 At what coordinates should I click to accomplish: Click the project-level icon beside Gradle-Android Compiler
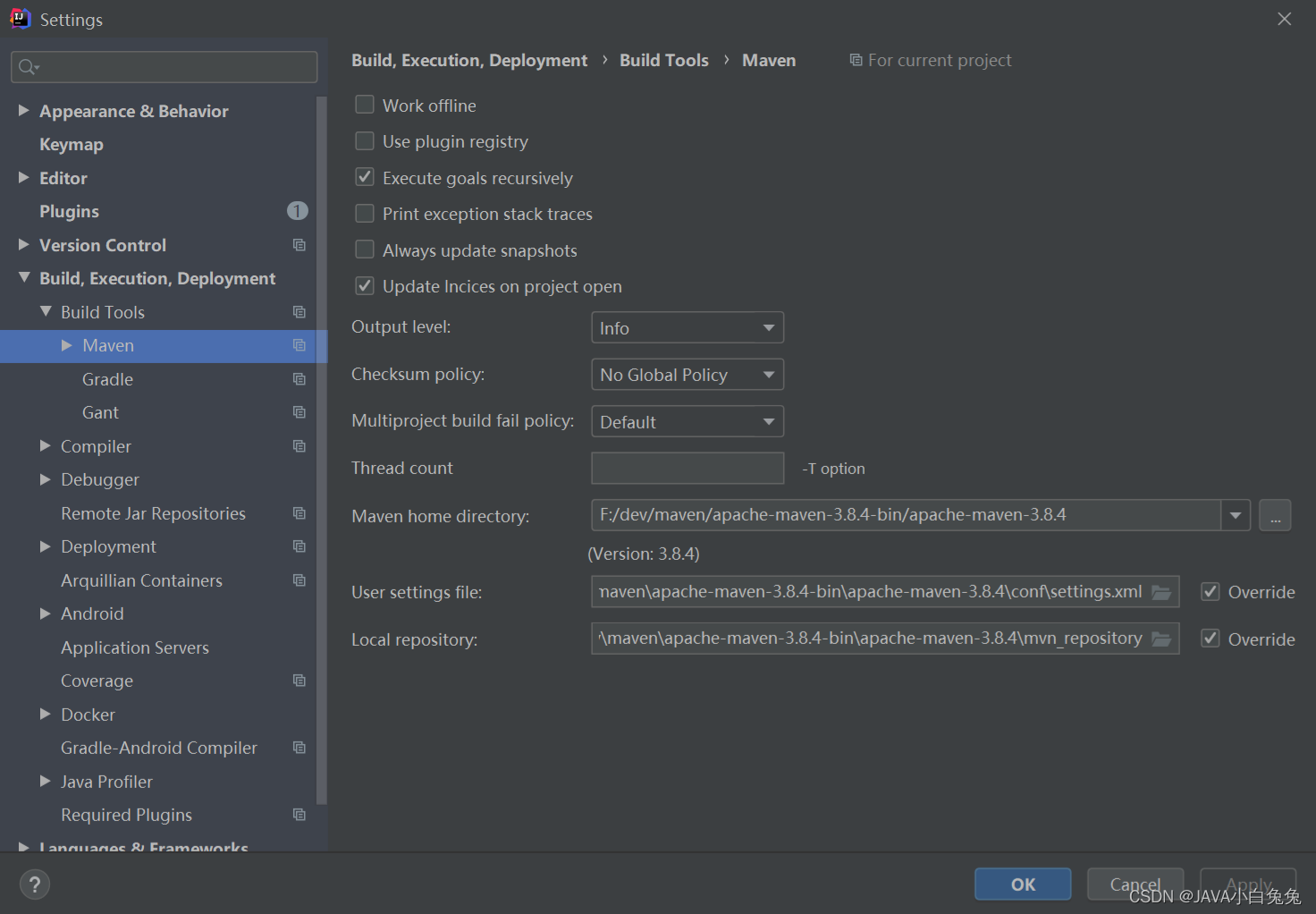pos(299,748)
